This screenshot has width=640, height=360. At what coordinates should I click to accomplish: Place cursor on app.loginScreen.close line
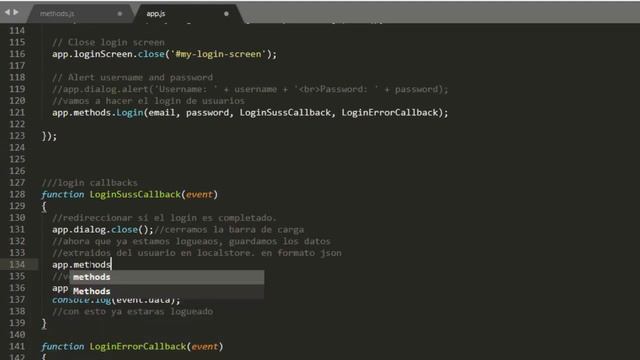coord(164,54)
